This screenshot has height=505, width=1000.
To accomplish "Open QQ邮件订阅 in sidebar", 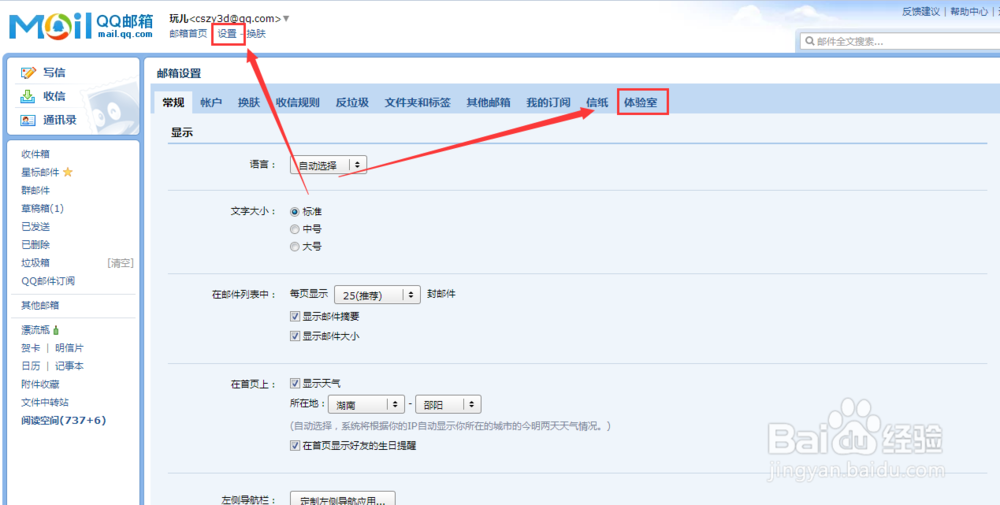I will (48, 281).
